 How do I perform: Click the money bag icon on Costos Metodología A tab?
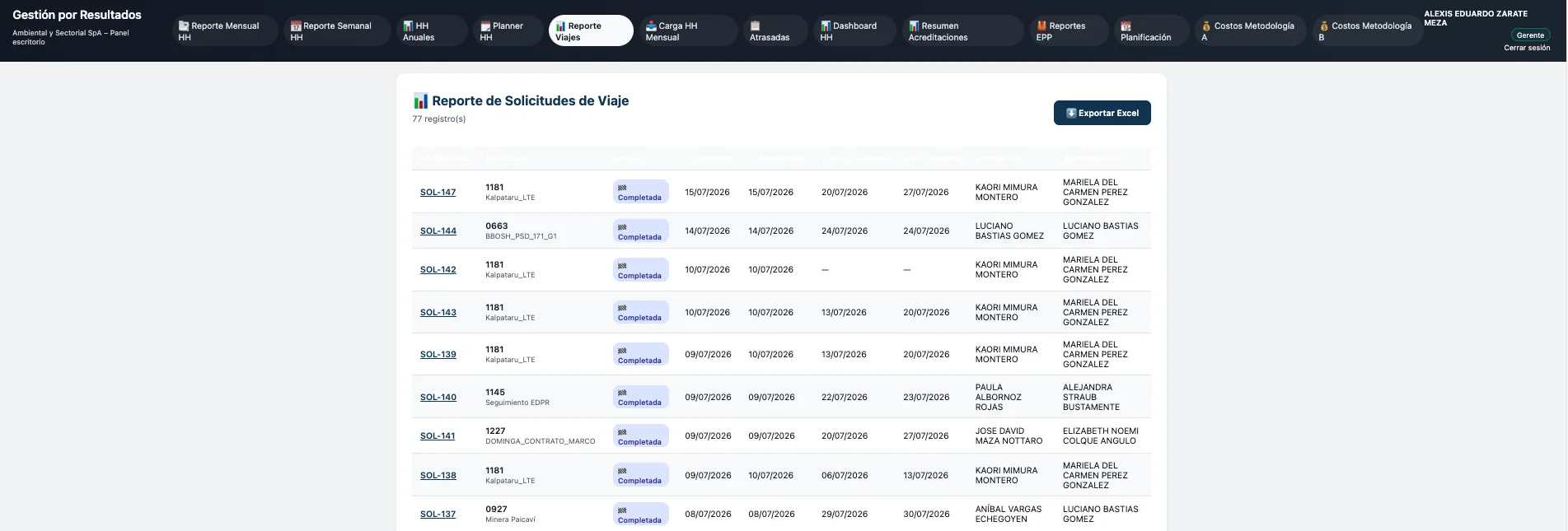[1206, 26]
